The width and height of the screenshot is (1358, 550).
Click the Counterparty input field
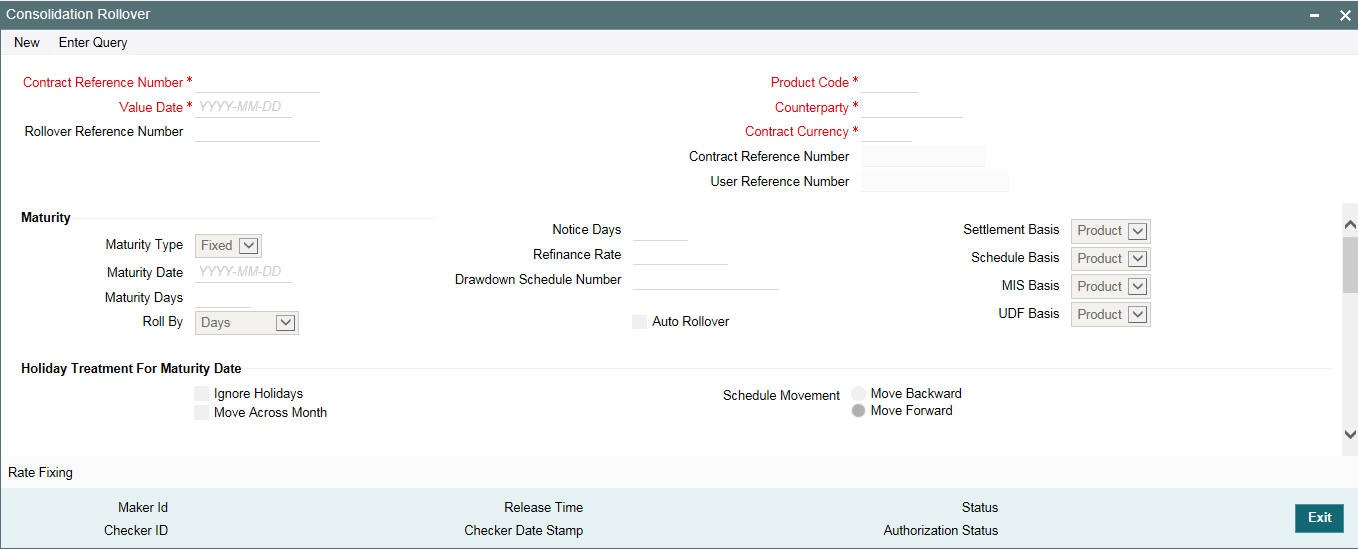coord(911,107)
